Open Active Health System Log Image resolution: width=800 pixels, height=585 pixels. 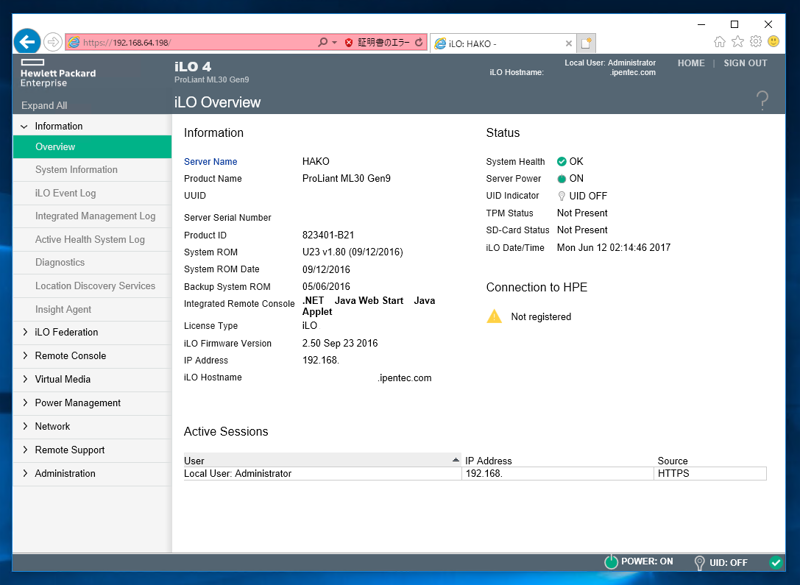point(92,240)
